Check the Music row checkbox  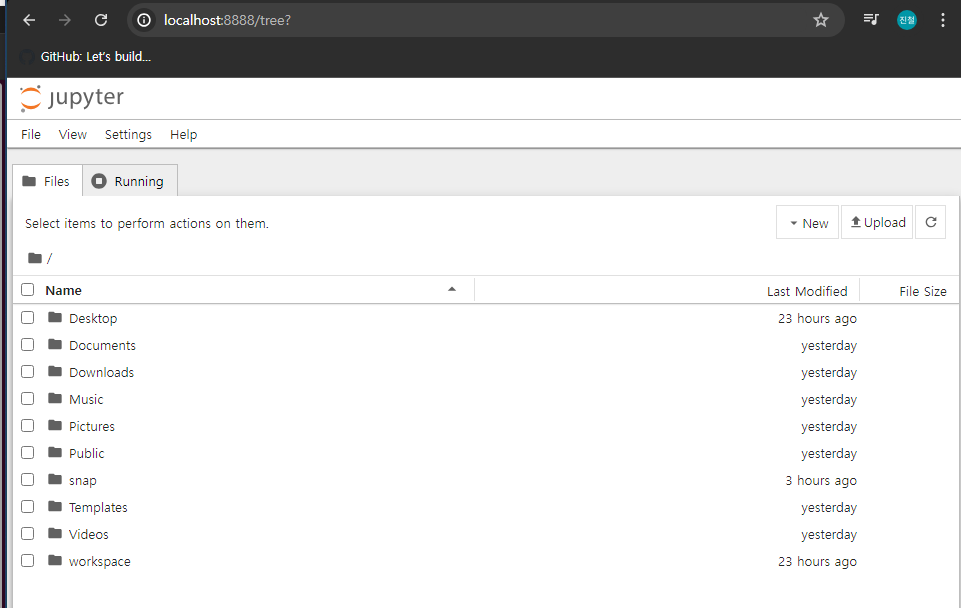pos(28,398)
